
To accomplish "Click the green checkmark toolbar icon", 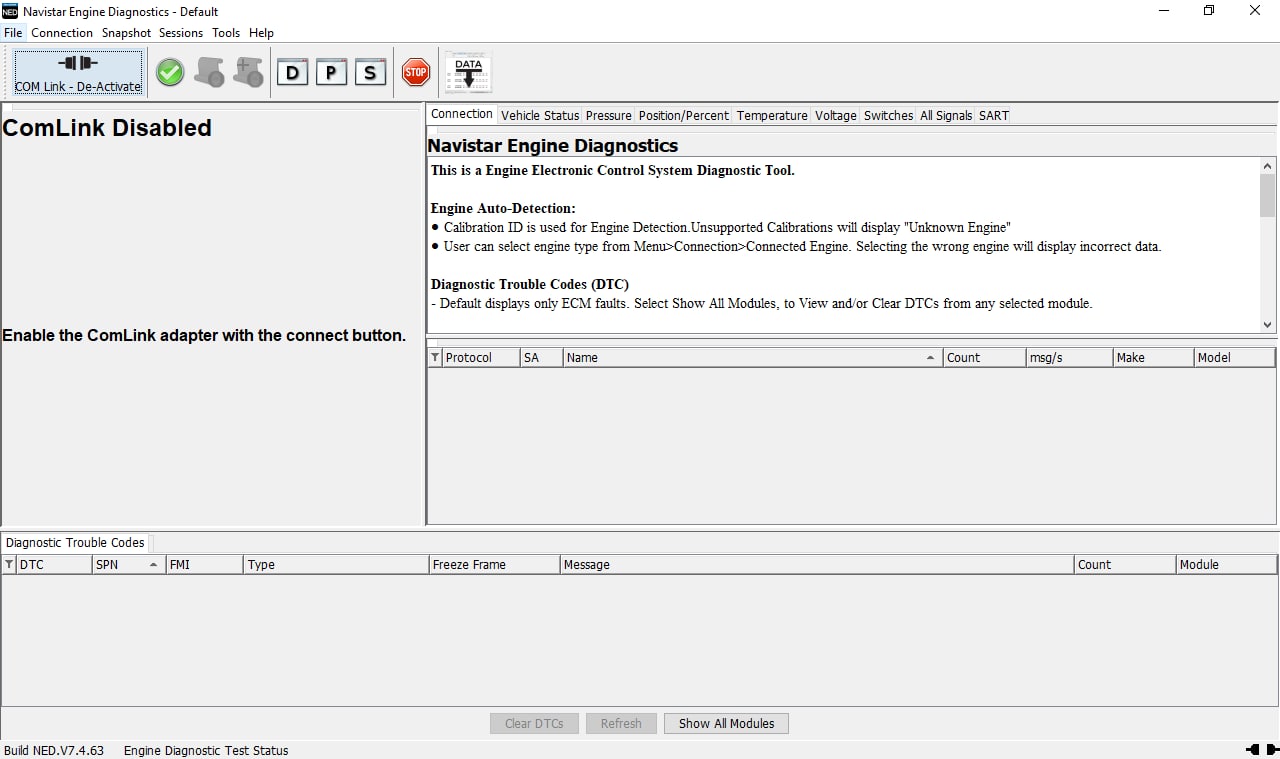I will (170, 73).
